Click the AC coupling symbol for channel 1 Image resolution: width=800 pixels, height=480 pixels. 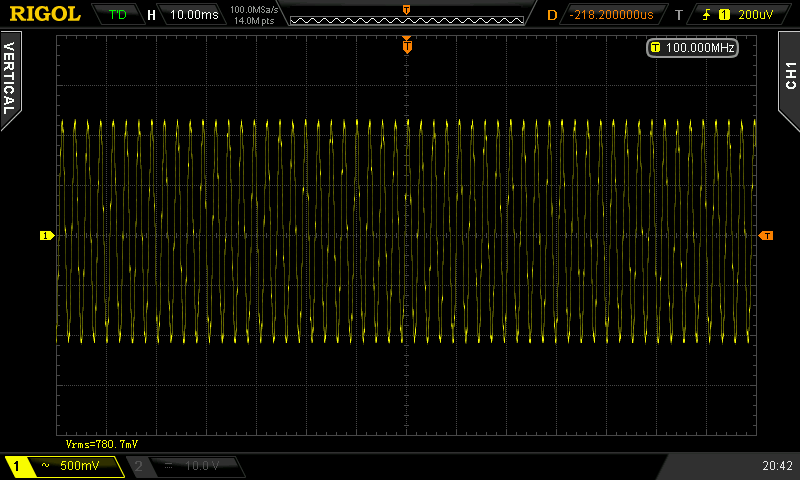[45, 465]
